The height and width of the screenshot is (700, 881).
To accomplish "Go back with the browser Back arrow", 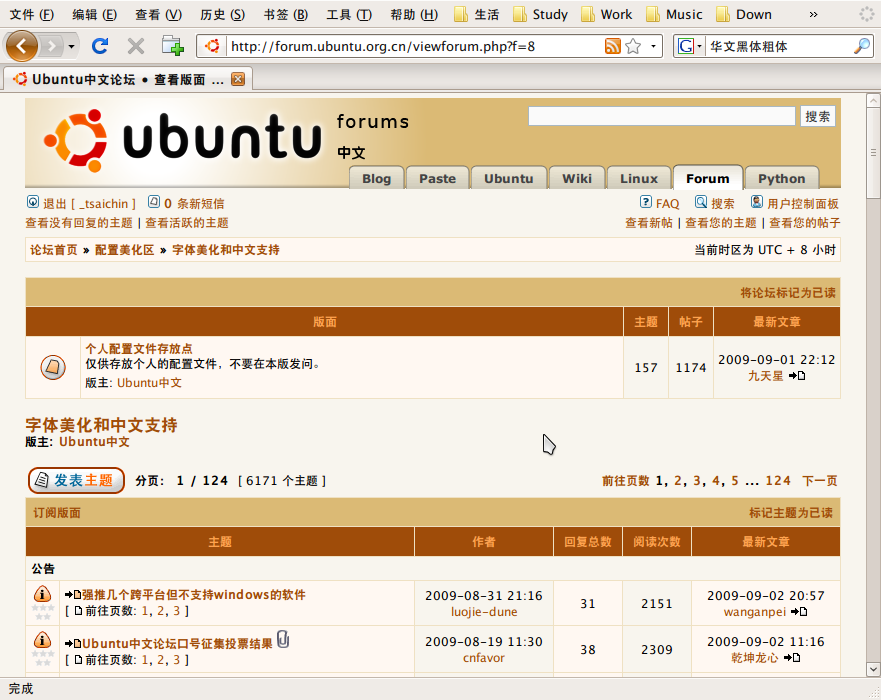I will point(21,46).
